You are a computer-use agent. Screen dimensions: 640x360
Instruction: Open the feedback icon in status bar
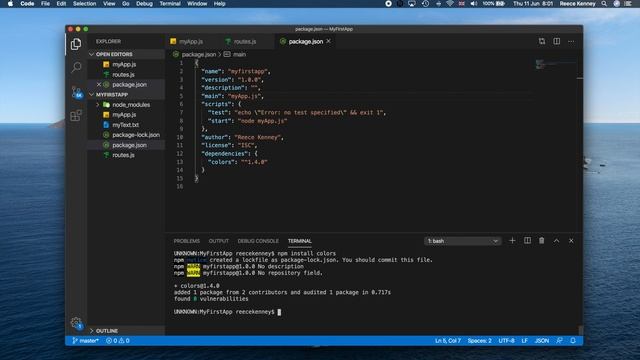point(559,340)
